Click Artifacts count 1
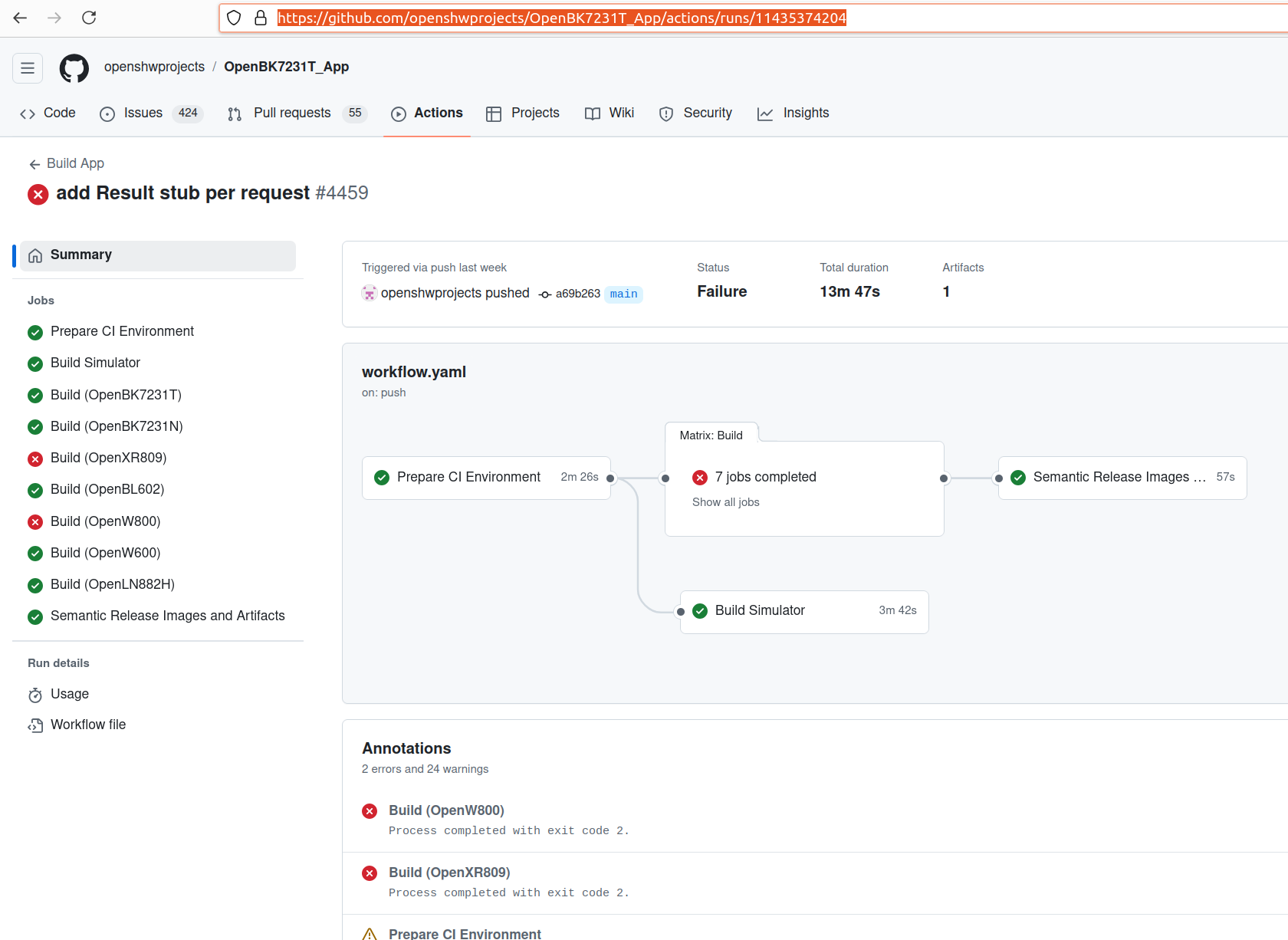The width and height of the screenshot is (1288, 940). (946, 291)
